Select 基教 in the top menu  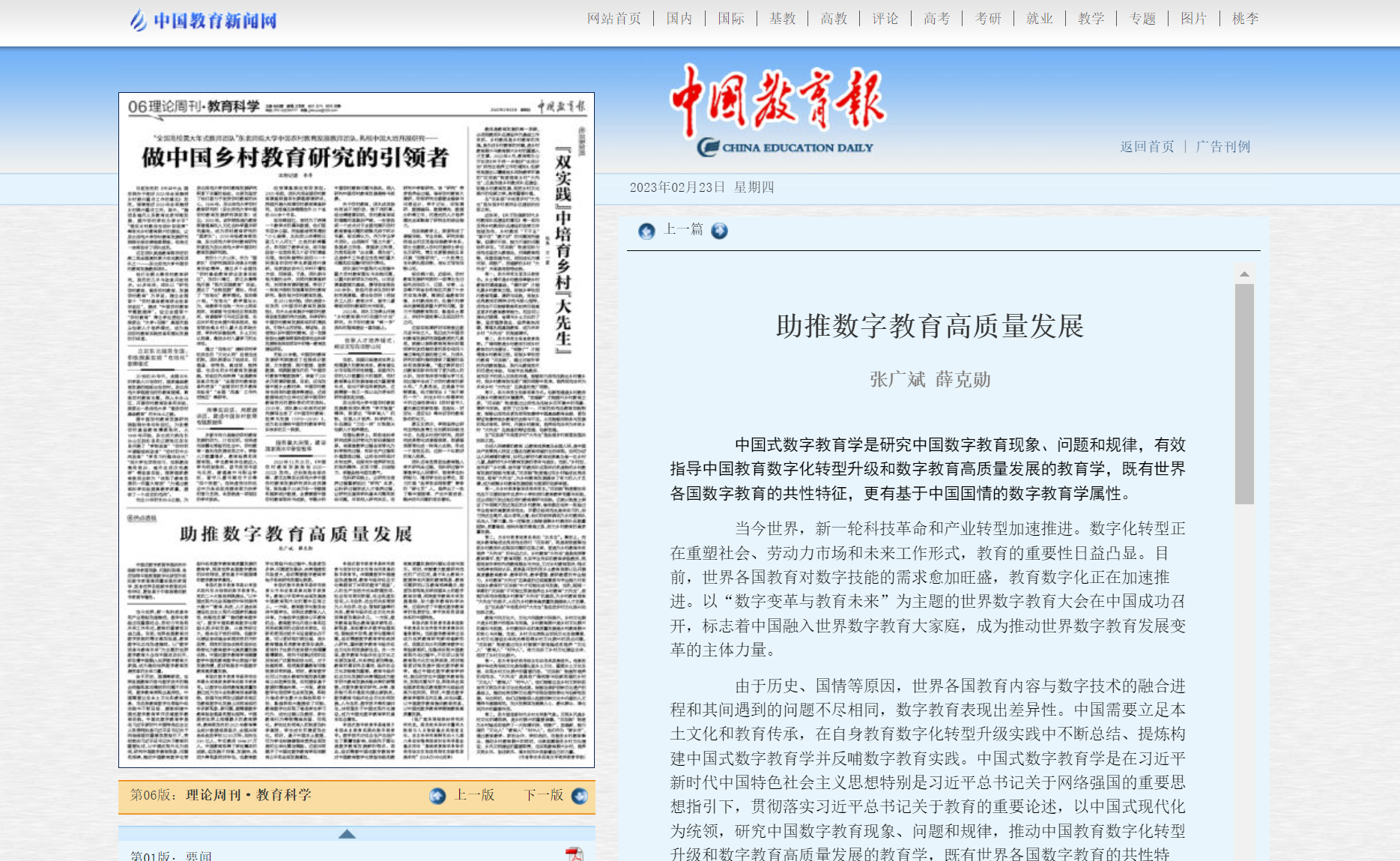point(783,19)
